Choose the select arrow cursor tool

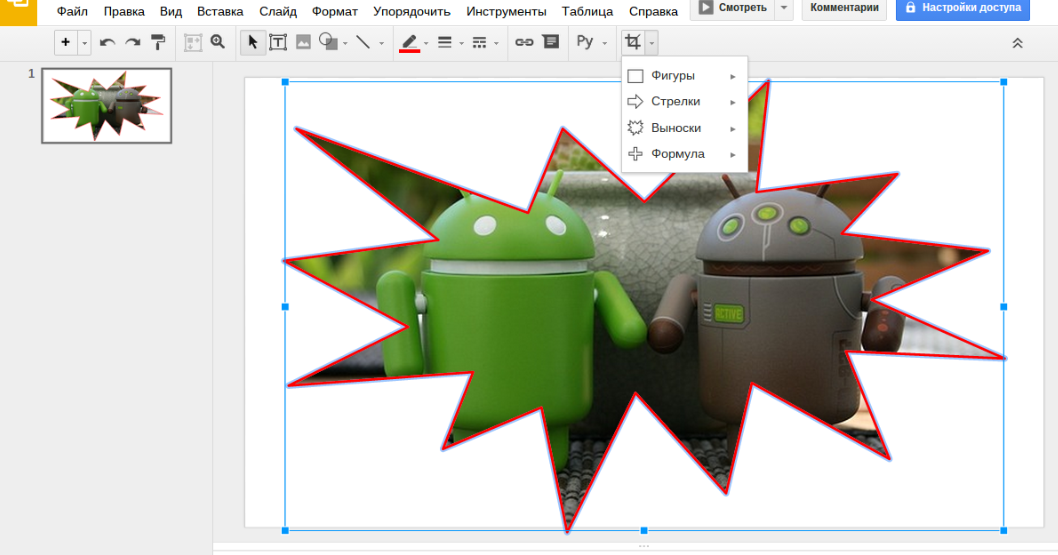[x=252, y=42]
